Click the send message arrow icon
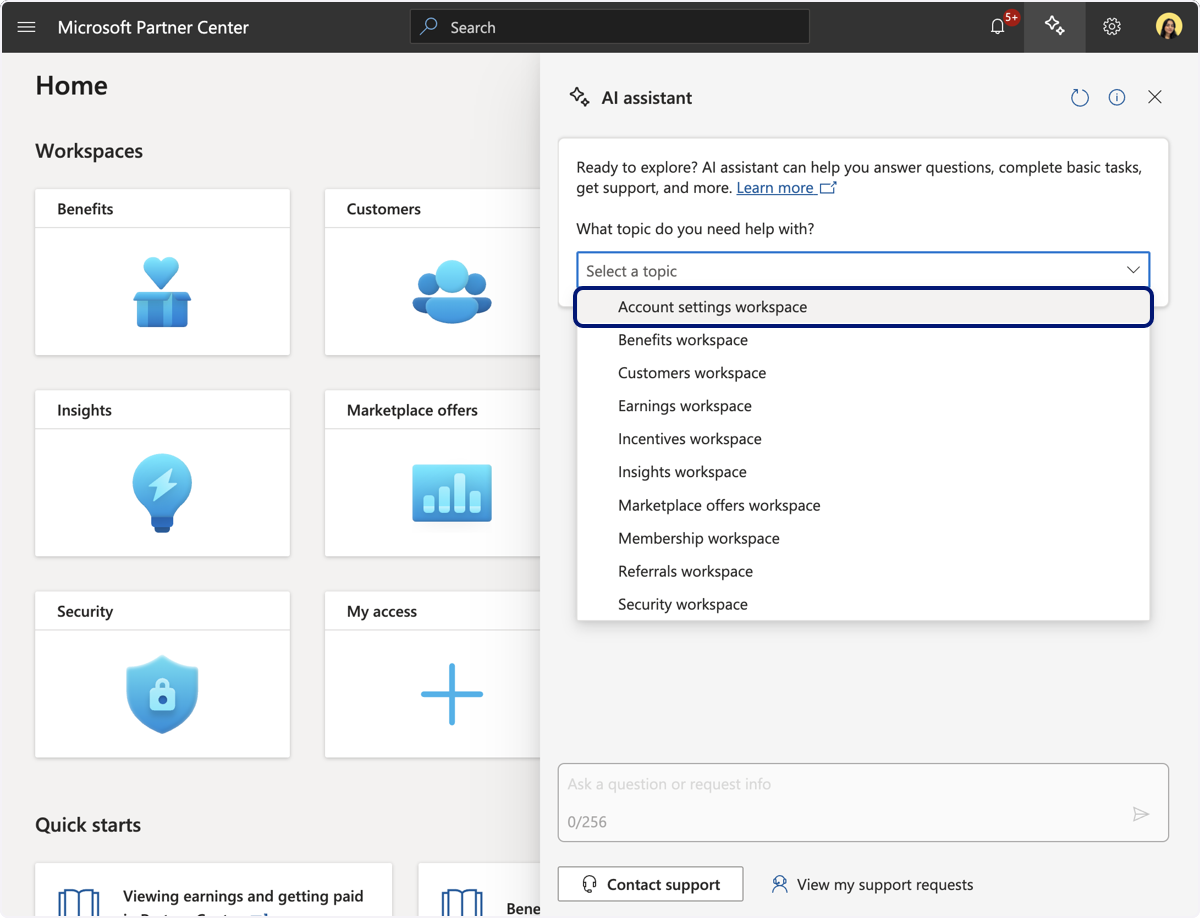1200x918 pixels. (x=1141, y=814)
